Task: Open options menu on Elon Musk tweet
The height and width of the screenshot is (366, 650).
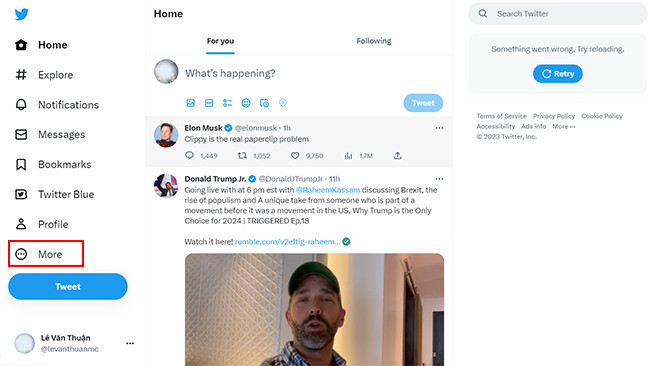Action: pyautogui.click(x=439, y=128)
